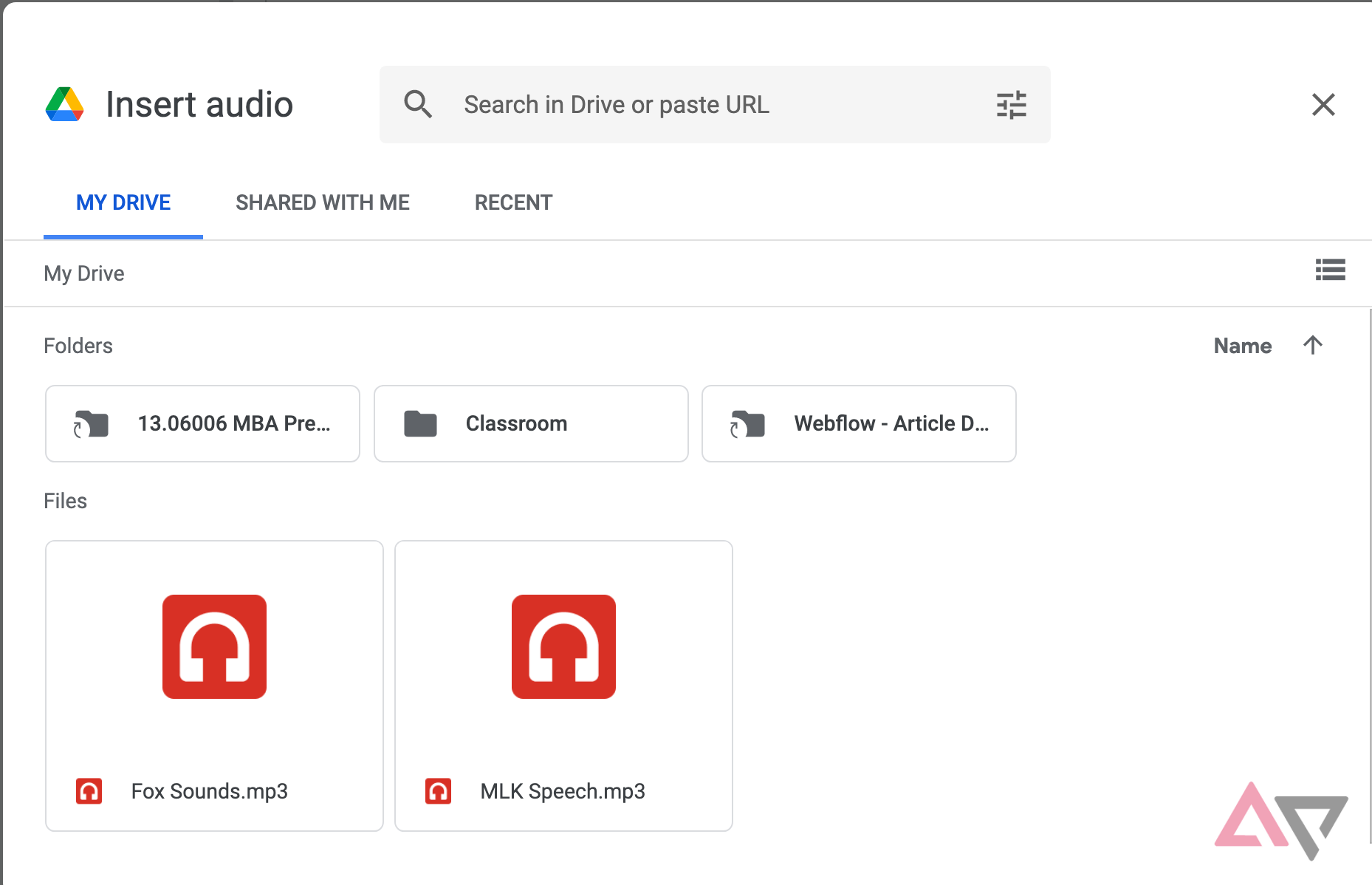
Task: Toggle the Name sort direction arrow
Action: coord(1313,345)
